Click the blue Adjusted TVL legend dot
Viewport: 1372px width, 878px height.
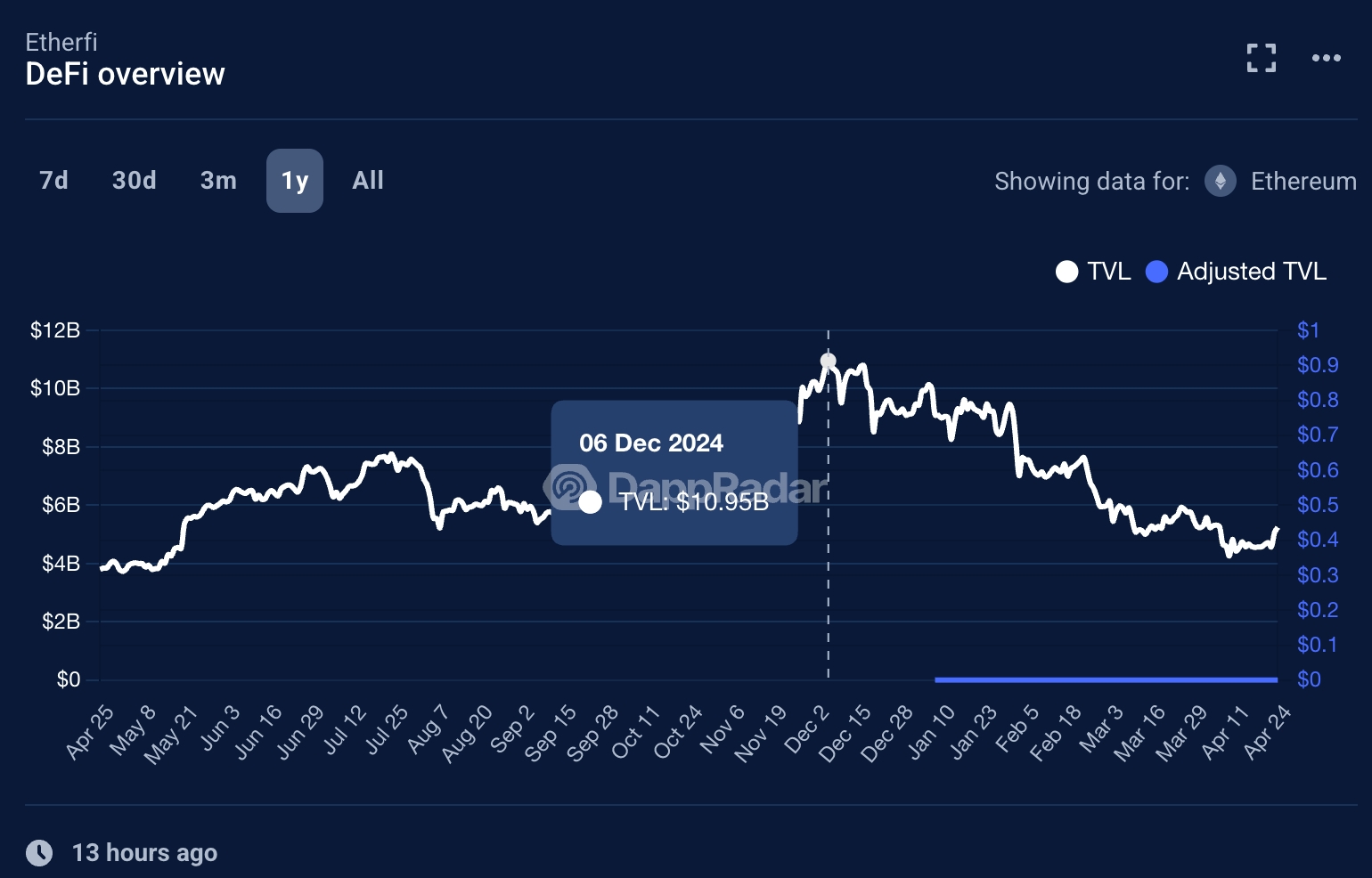click(x=1156, y=272)
